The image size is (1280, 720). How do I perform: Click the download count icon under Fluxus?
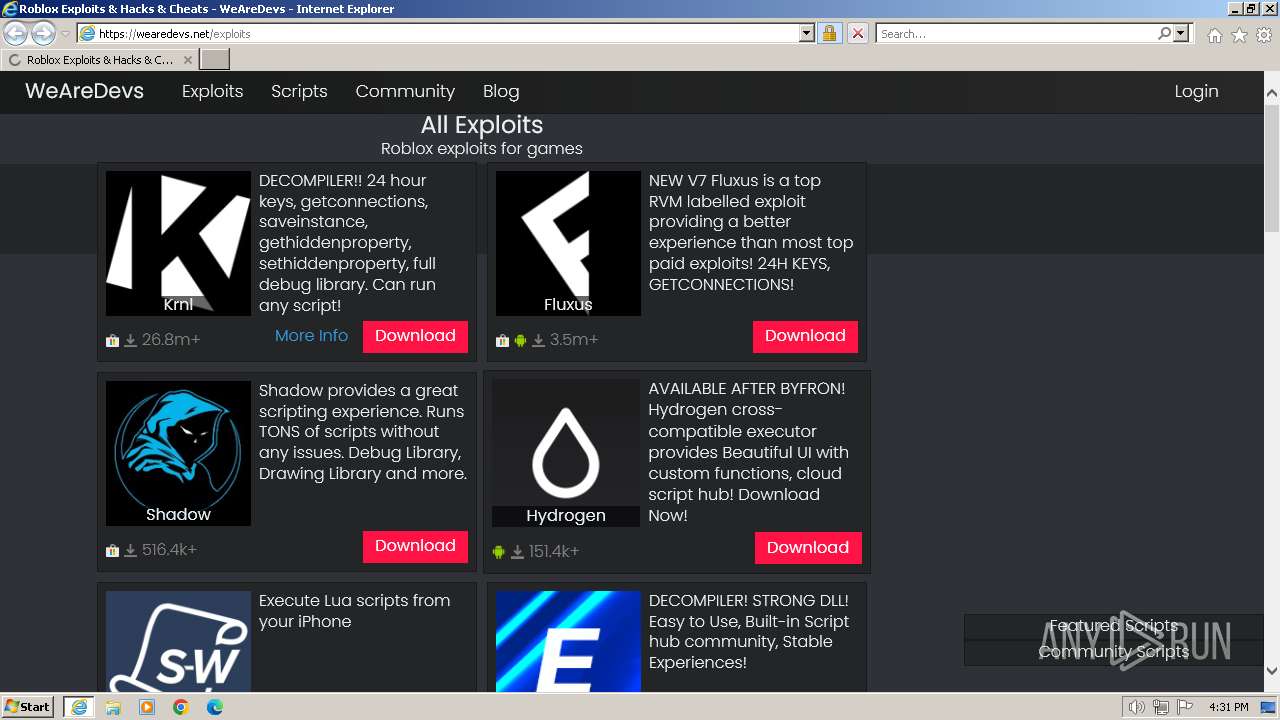click(538, 340)
